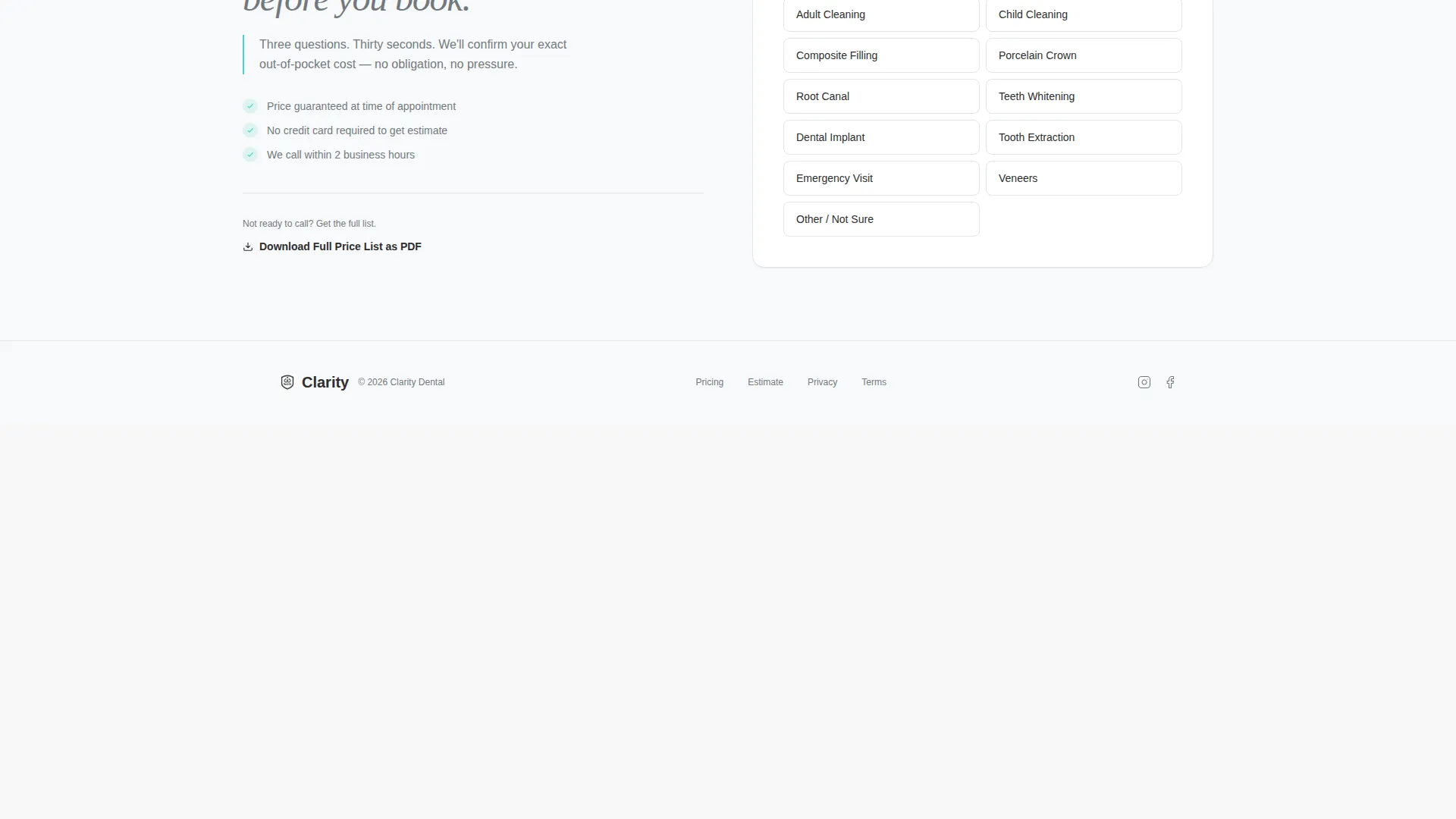This screenshot has height=819, width=1456.
Task: Select Tooth Extraction procedure
Action: (1084, 137)
